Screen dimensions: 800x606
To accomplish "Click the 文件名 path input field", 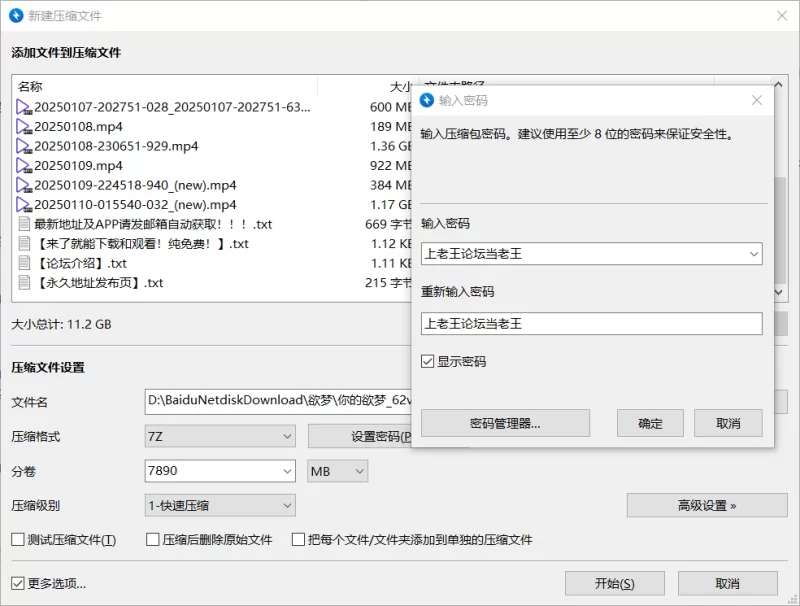I will pos(279,401).
